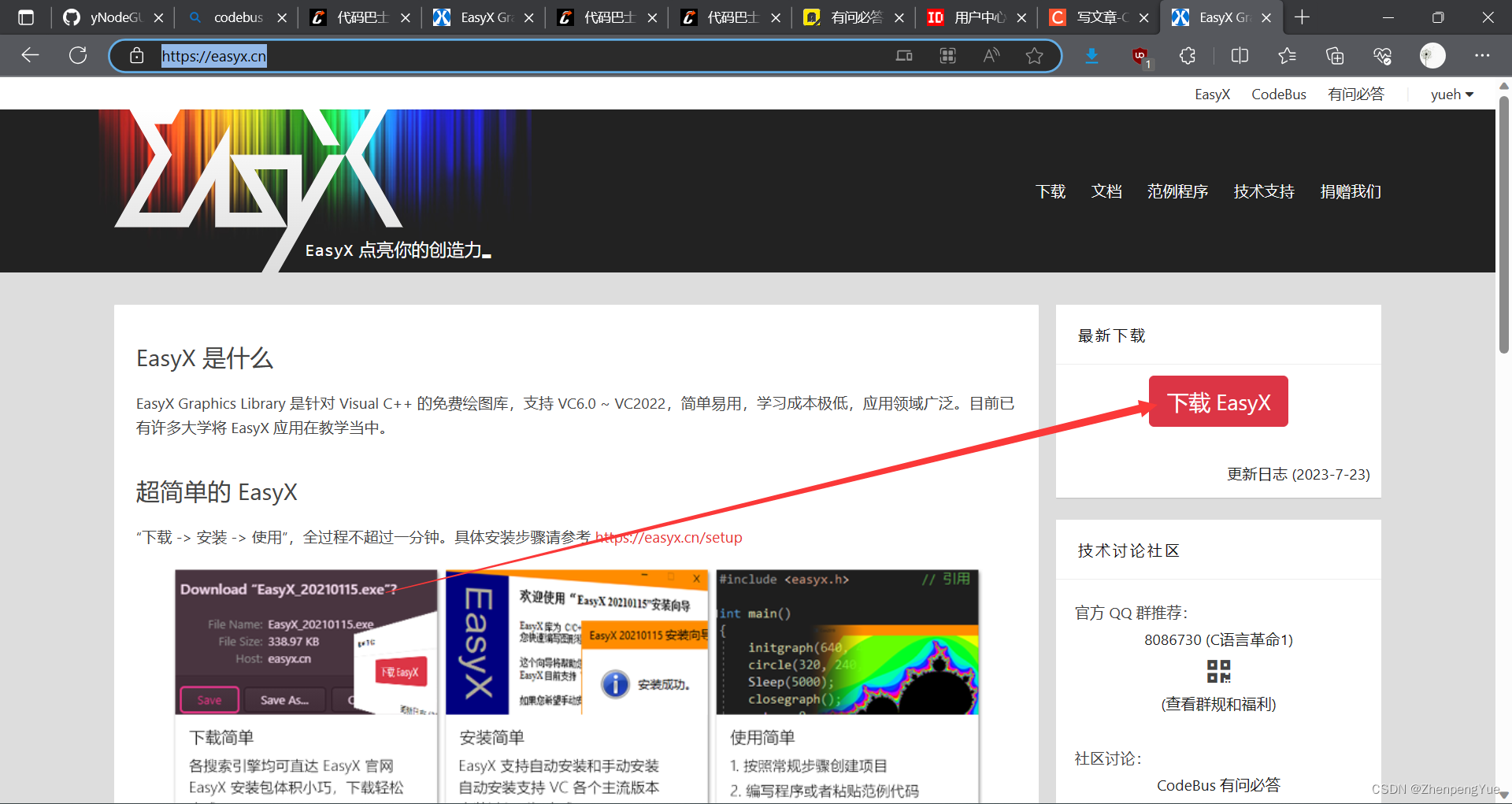The width and height of the screenshot is (1512, 804).
Task: Click the EasyX top-bar link
Action: (1212, 94)
